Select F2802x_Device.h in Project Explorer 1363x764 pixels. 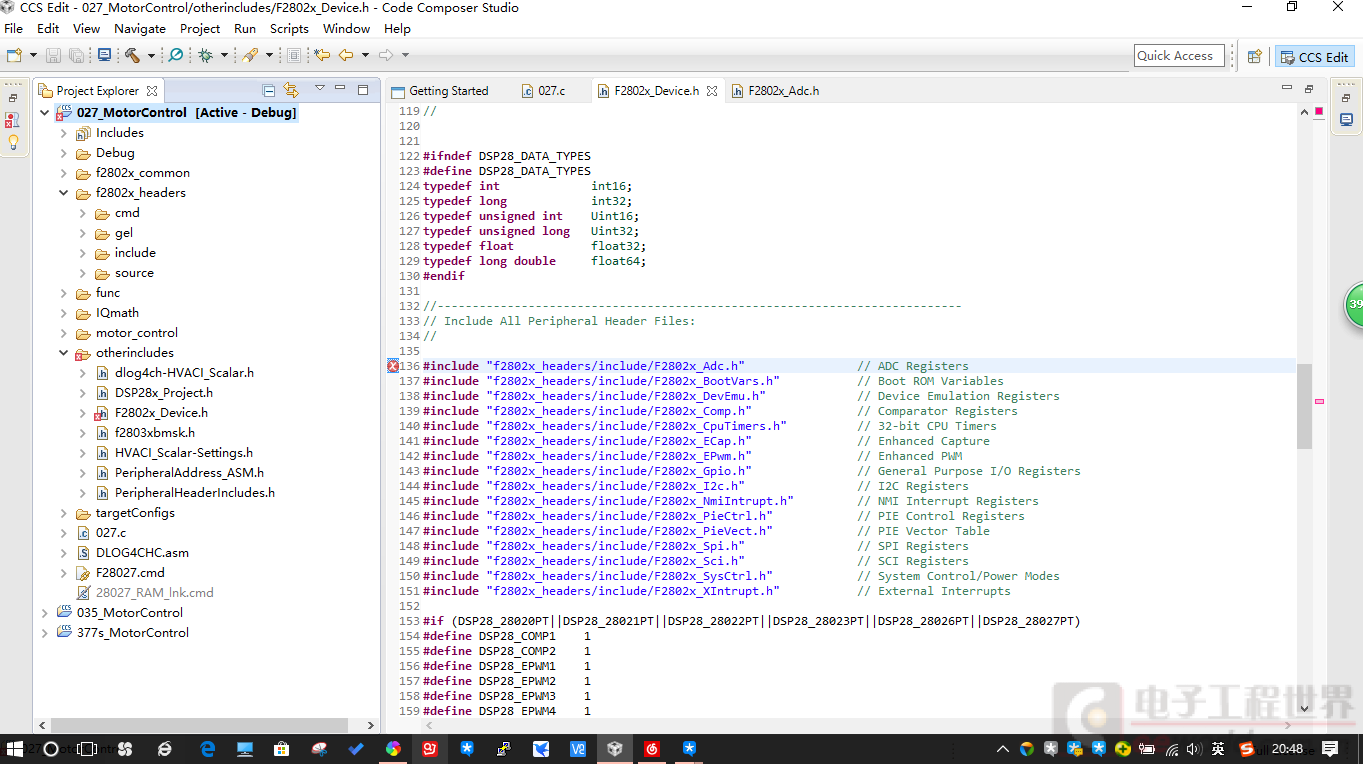[161, 413]
